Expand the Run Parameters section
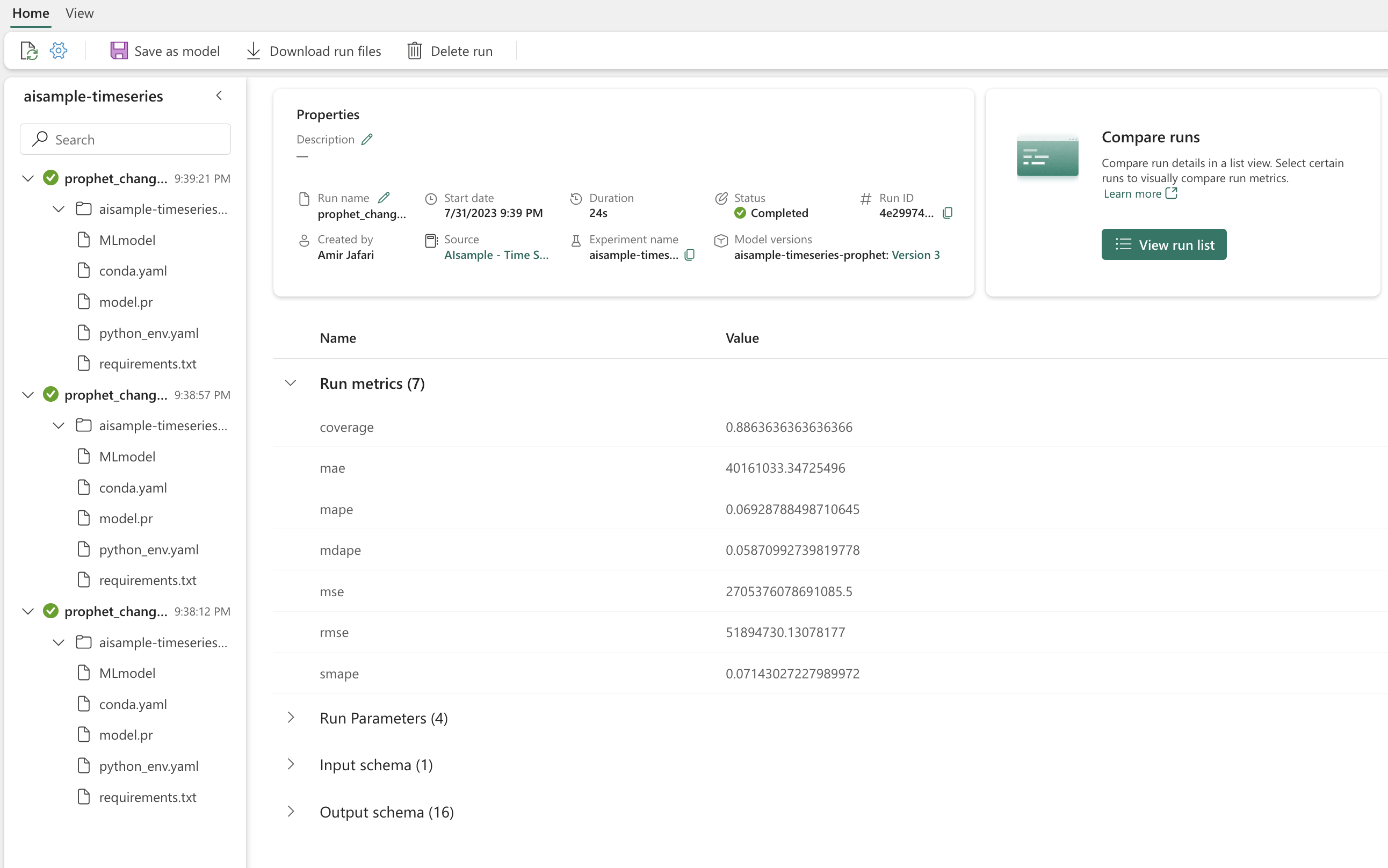 [290, 718]
